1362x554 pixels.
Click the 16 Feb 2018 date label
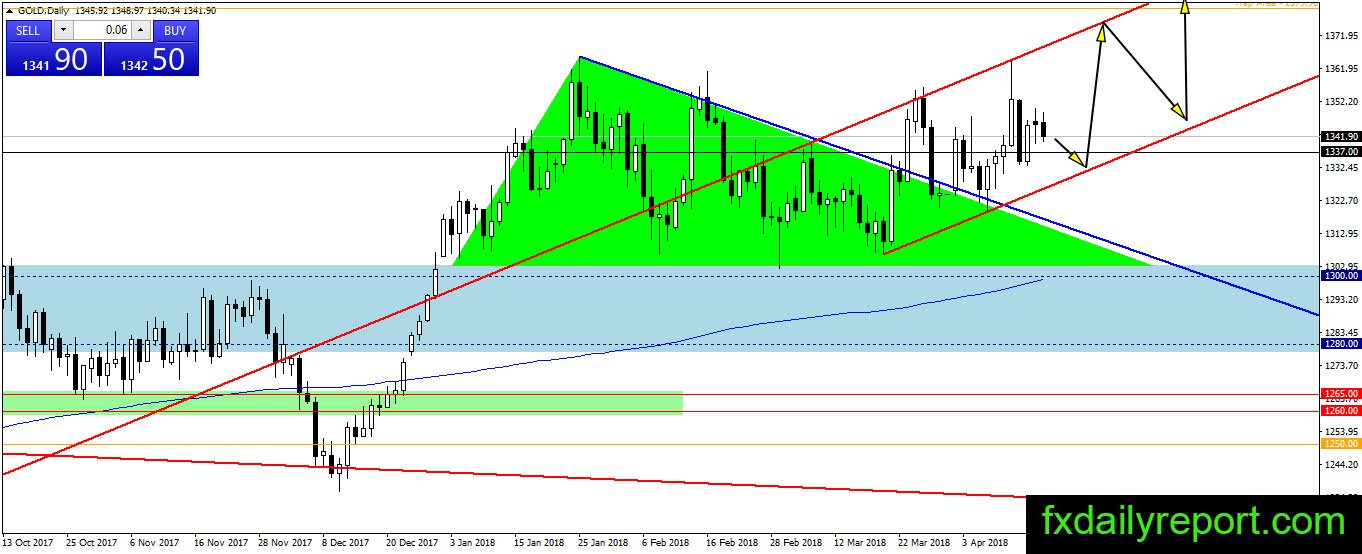[x=731, y=543]
